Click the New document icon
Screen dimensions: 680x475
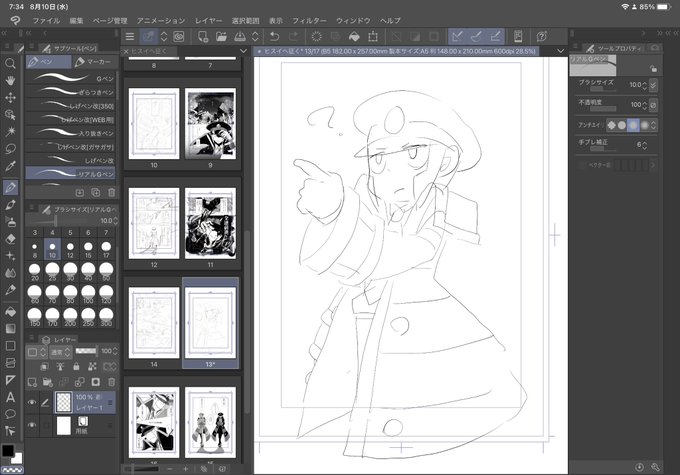coord(203,36)
